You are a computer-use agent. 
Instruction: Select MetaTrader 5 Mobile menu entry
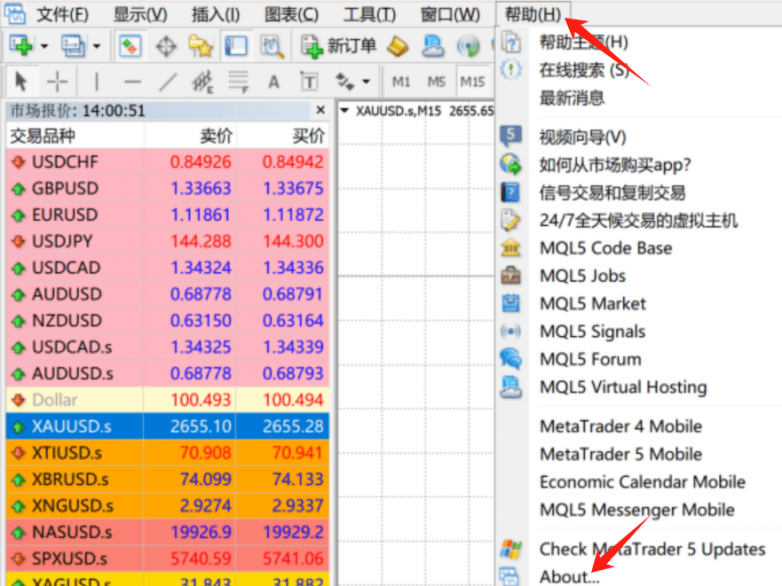621,454
